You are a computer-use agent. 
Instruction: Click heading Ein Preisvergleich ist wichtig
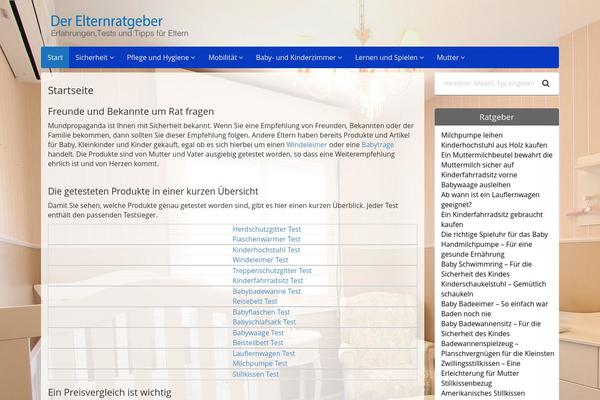(x=109, y=392)
